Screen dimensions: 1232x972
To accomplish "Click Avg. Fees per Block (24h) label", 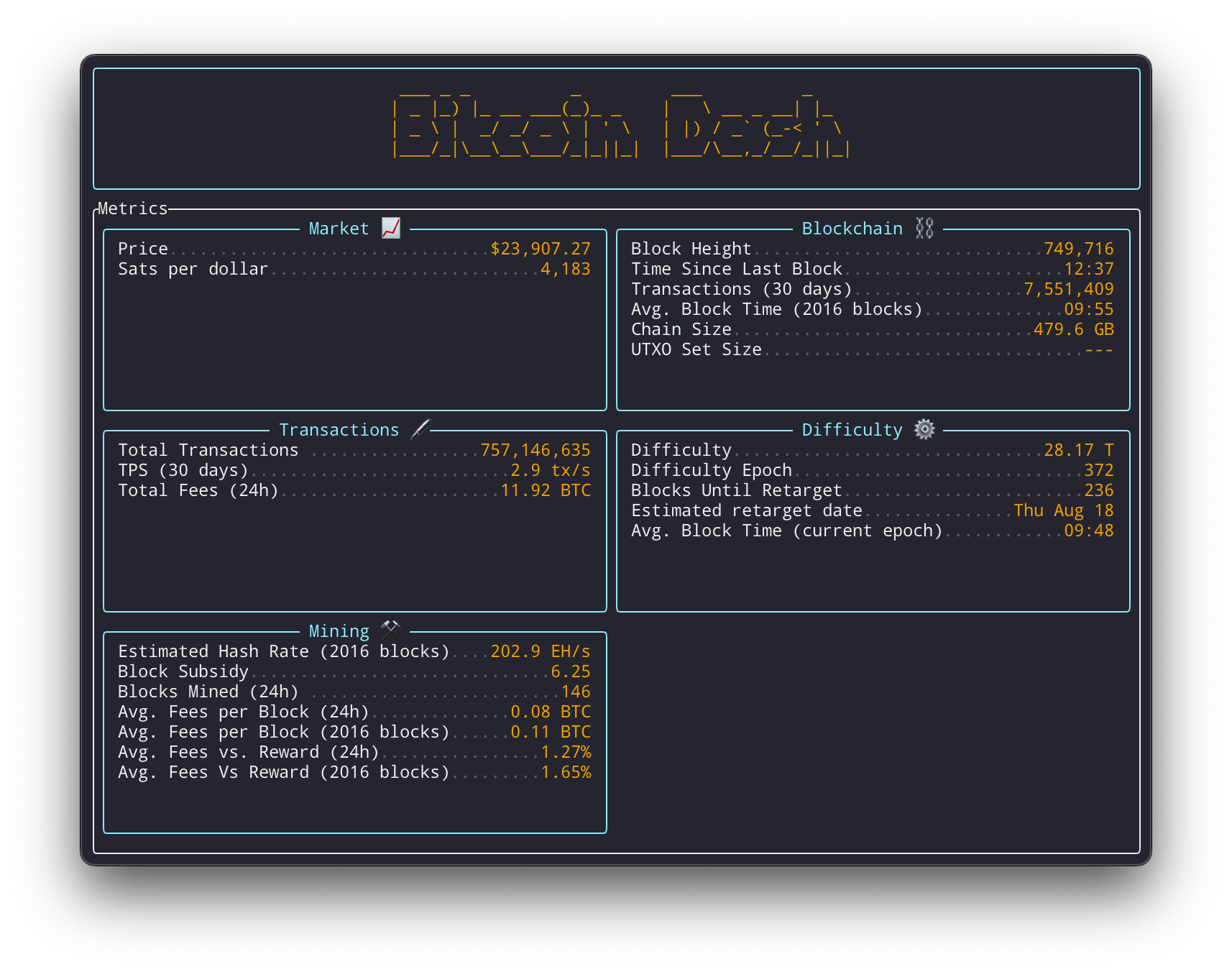I will click(243, 712).
